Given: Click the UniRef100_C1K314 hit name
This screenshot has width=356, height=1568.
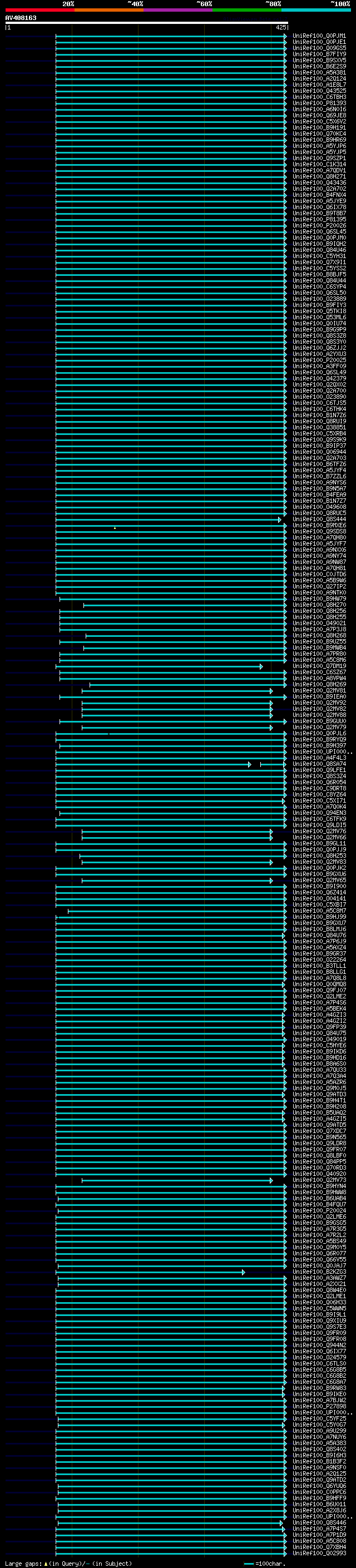Looking at the screenshot, I should tap(319, 164).
